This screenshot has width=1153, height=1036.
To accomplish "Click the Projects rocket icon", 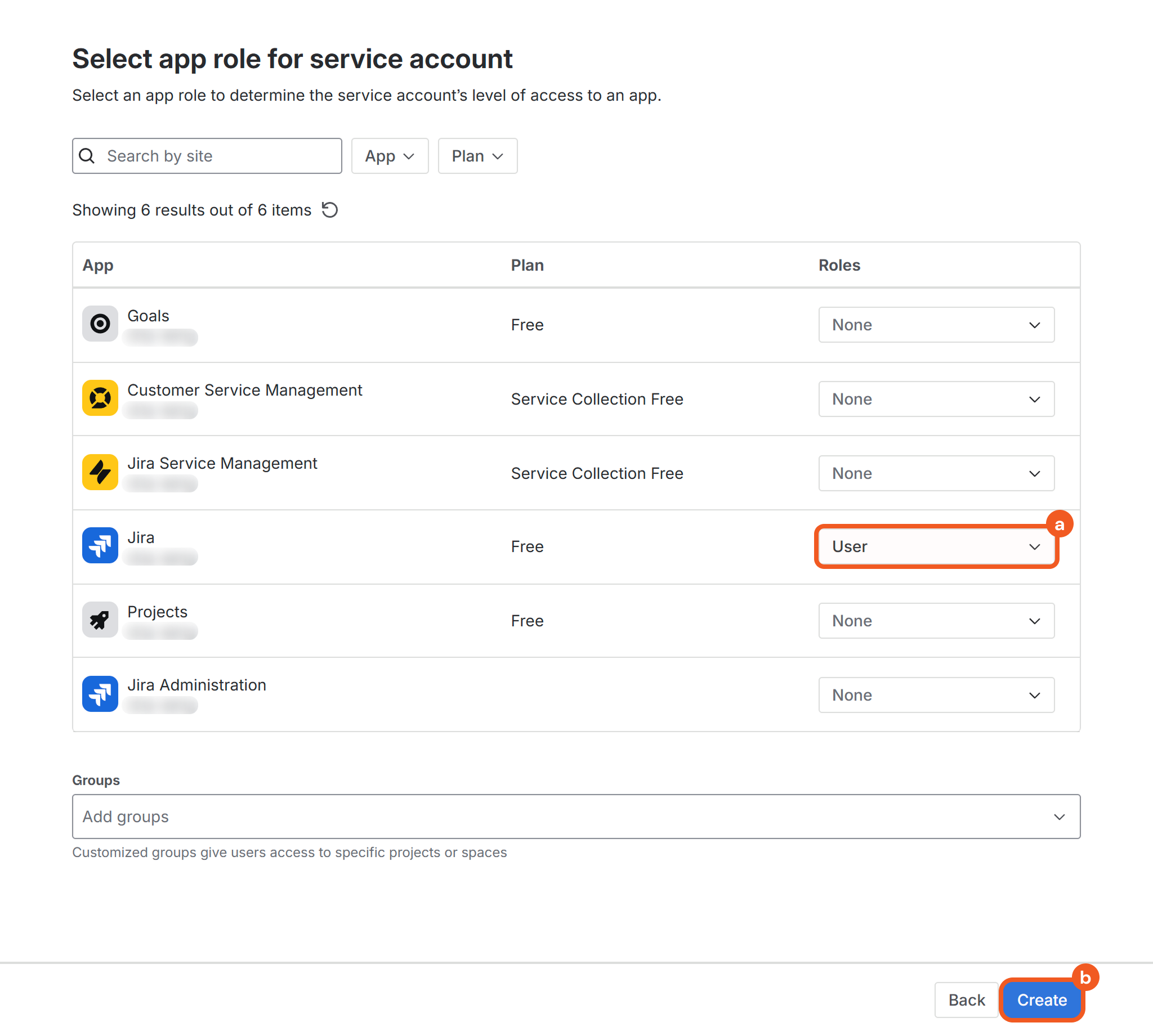I will point(100,620).
